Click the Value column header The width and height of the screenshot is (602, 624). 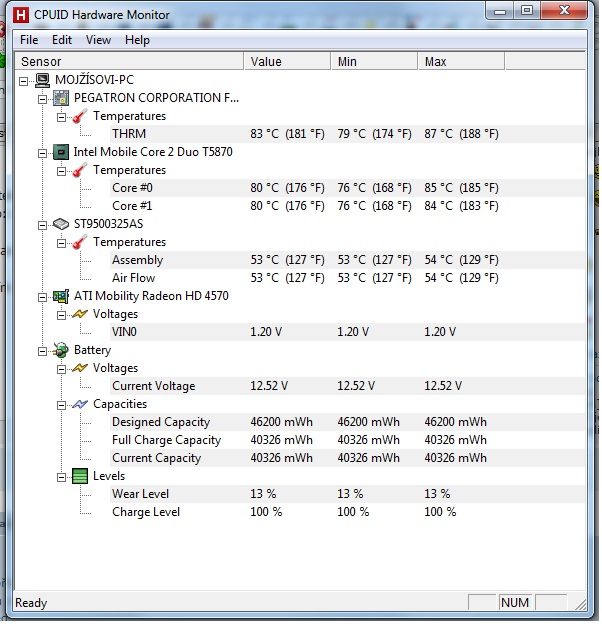(x=287, y=62)
